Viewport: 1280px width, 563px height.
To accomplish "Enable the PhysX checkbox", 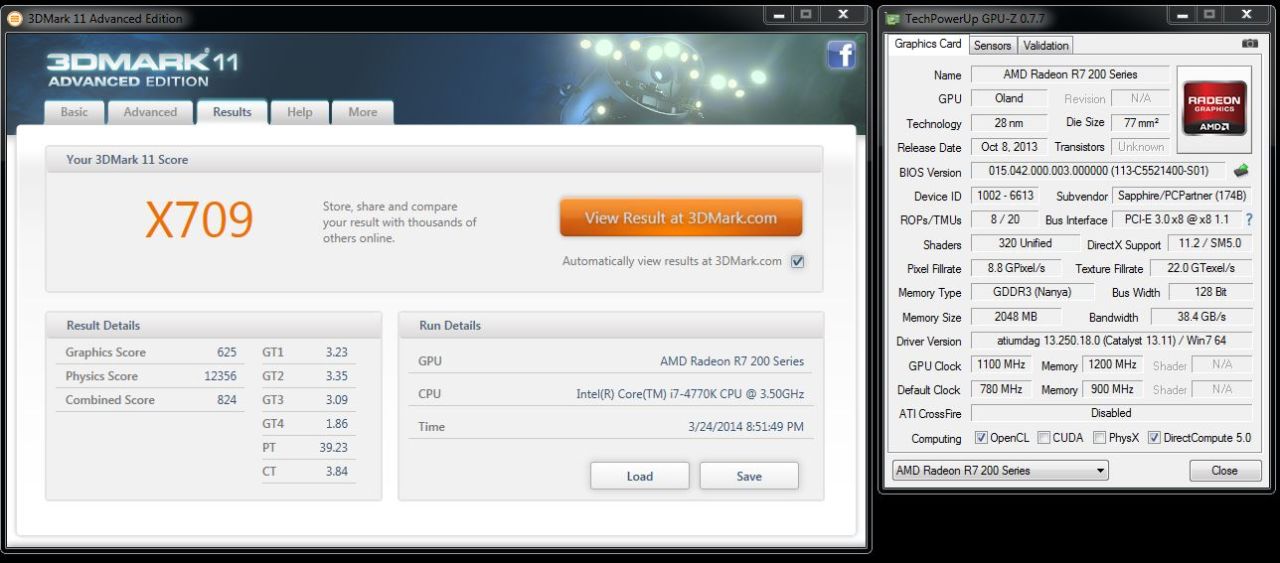I will (1100, 438).
